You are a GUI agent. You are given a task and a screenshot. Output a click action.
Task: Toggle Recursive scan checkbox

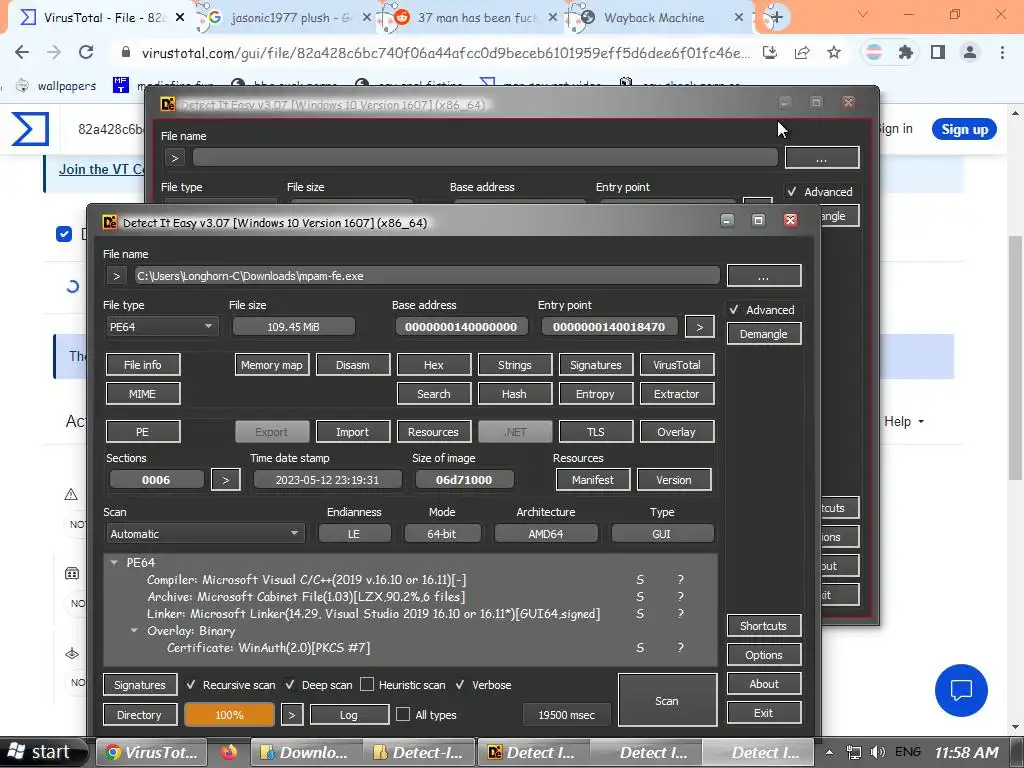point(191,684)
